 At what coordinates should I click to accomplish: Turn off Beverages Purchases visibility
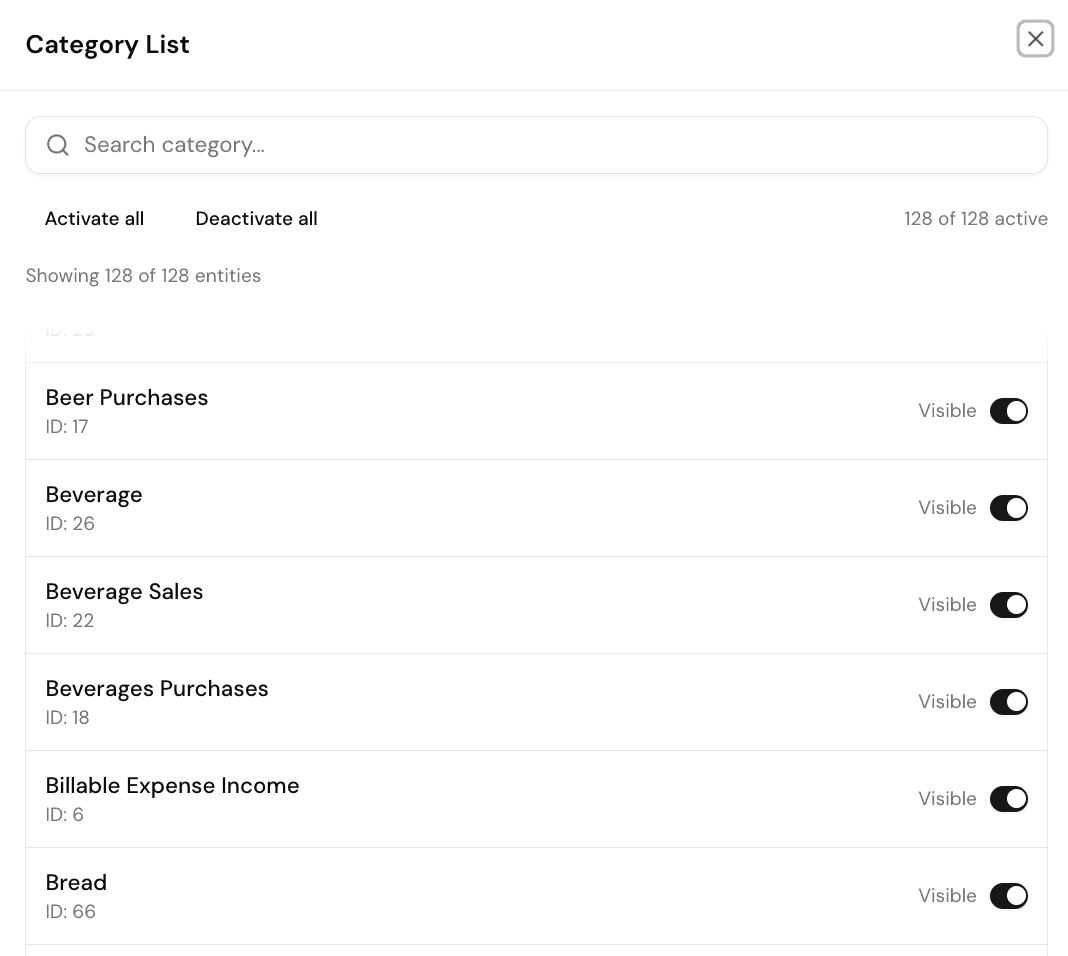[1009, 702]
